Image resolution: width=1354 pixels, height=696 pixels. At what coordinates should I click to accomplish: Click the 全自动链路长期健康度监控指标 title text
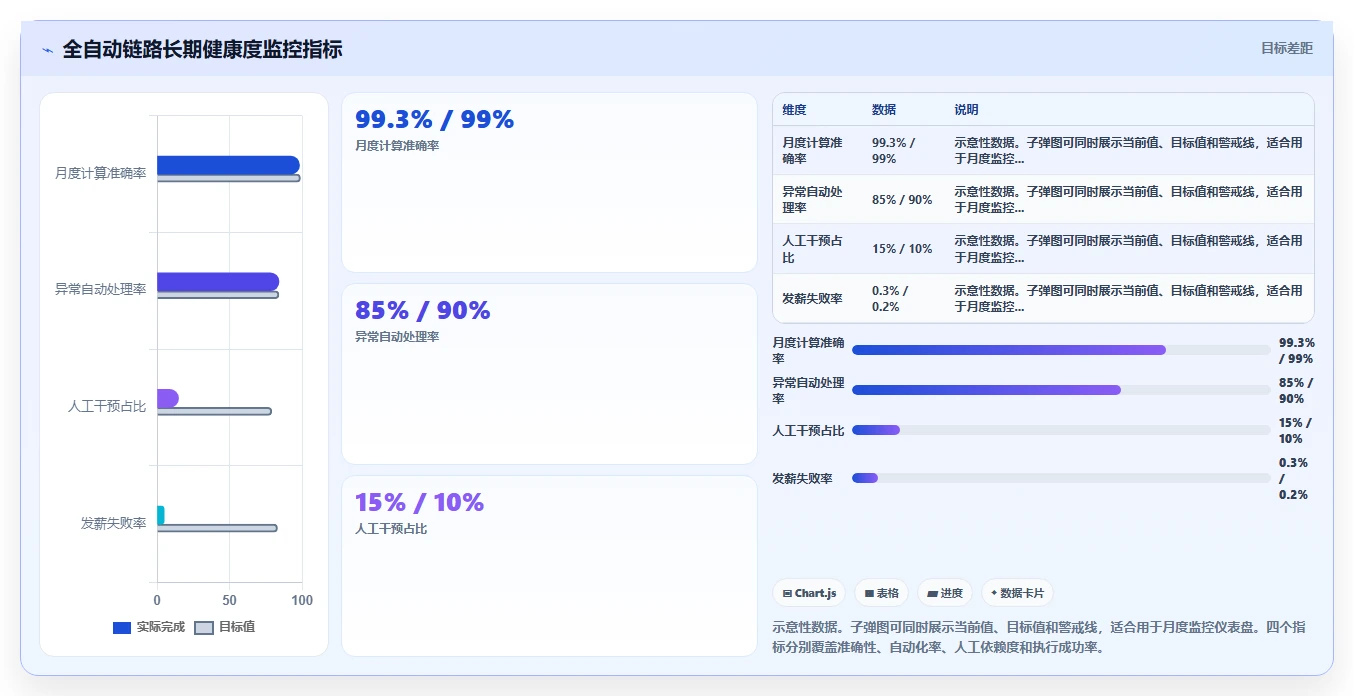tap(202, 49)
